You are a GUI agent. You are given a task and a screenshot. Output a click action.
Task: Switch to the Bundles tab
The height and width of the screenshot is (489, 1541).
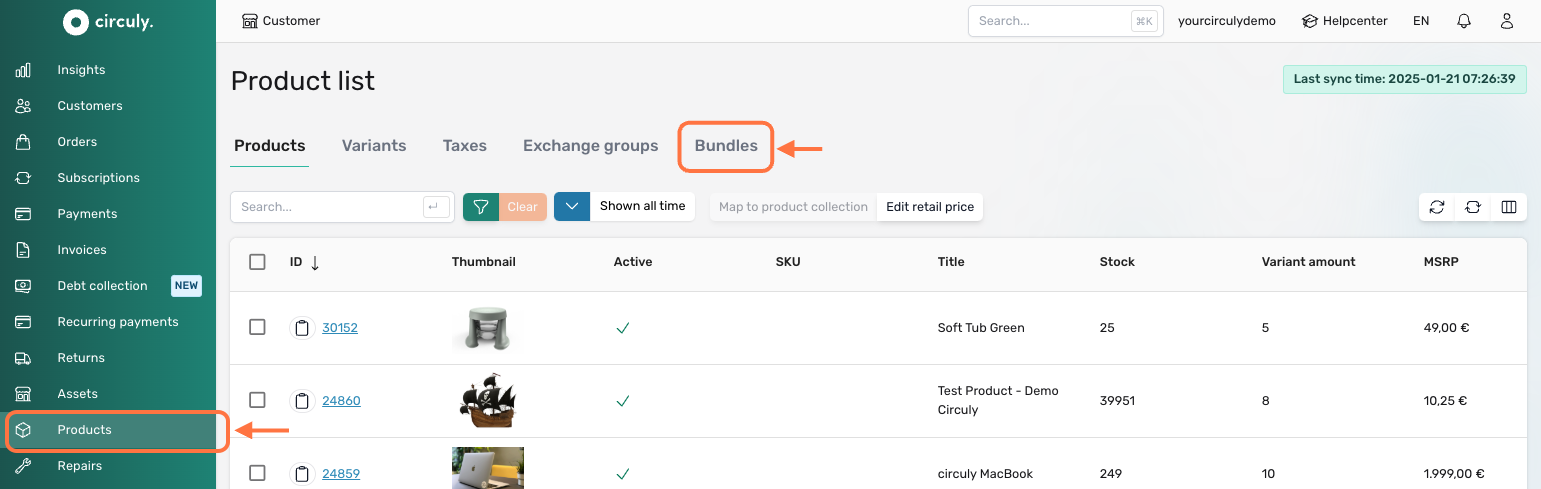point(726,146)
